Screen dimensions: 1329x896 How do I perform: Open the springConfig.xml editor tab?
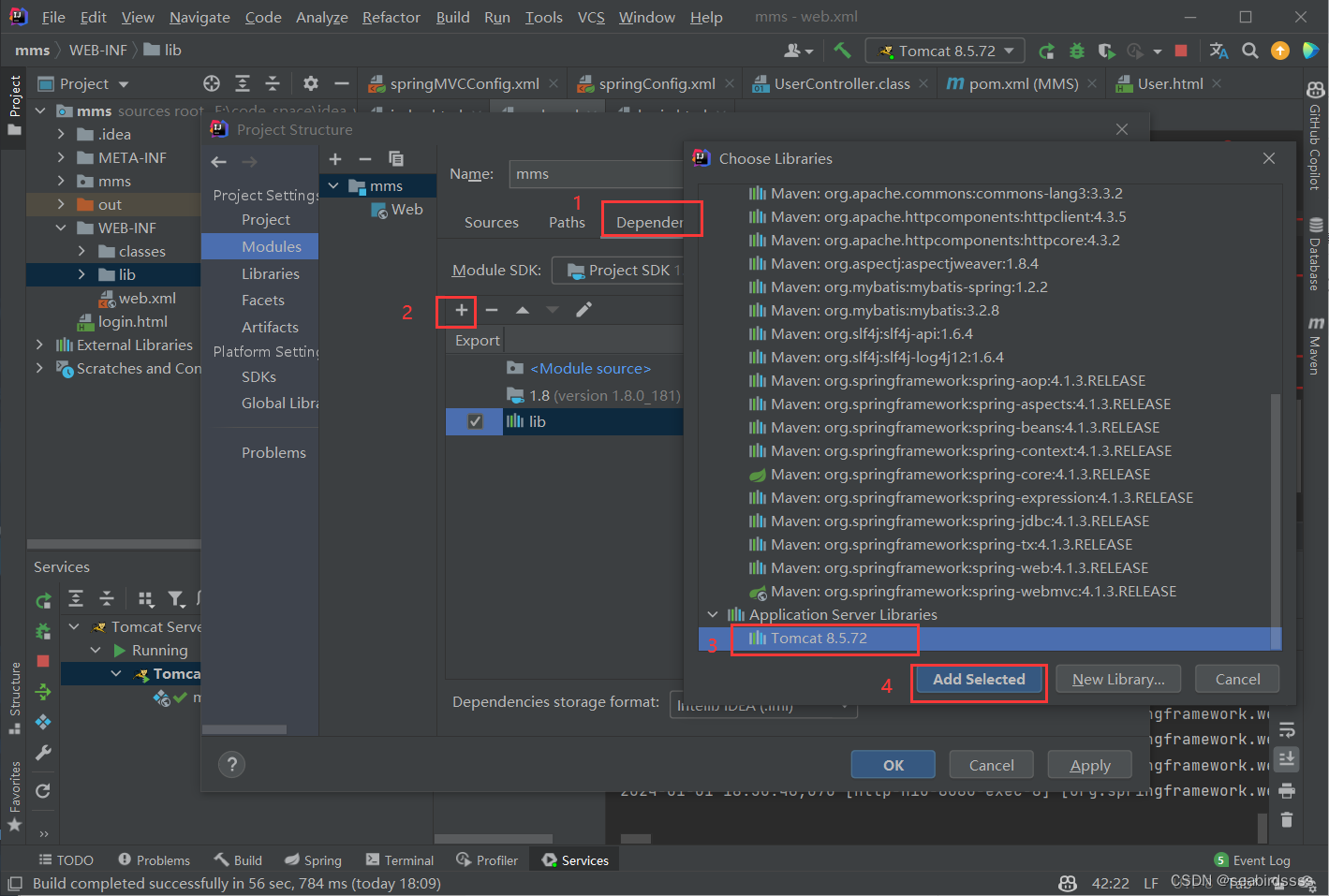click(x=657, y=83)
